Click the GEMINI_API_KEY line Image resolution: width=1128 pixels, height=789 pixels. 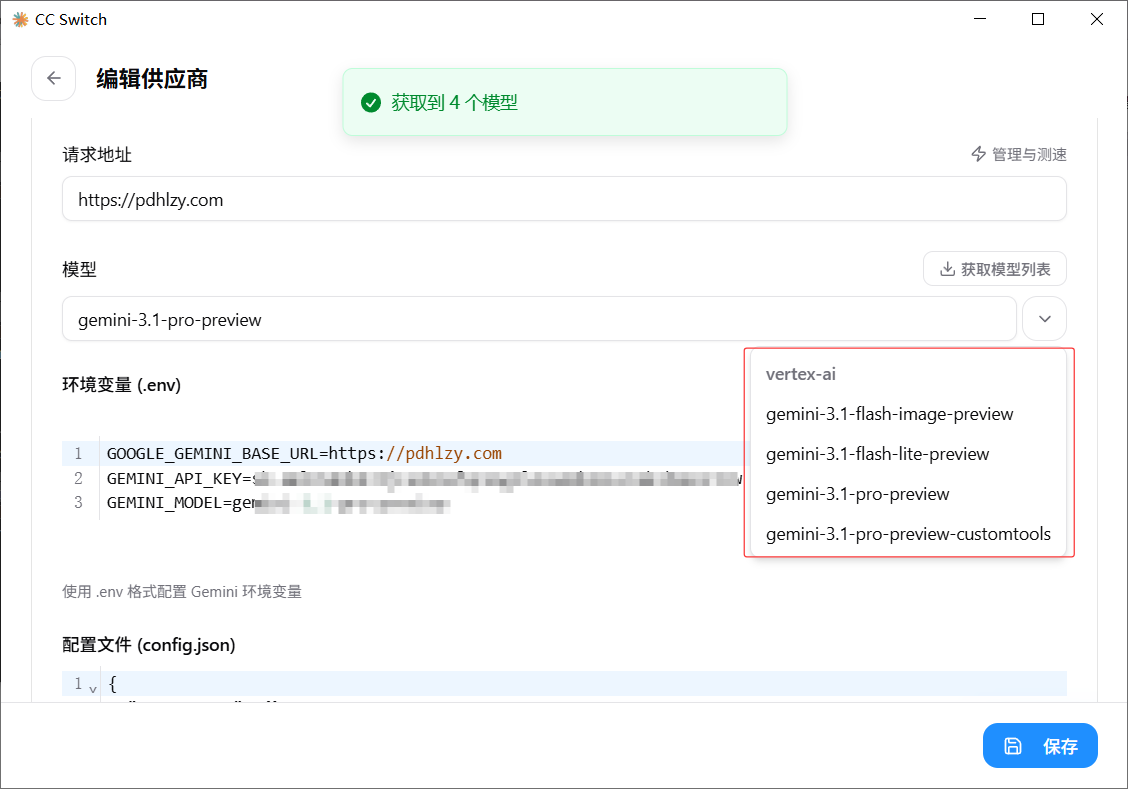(424, 478)
